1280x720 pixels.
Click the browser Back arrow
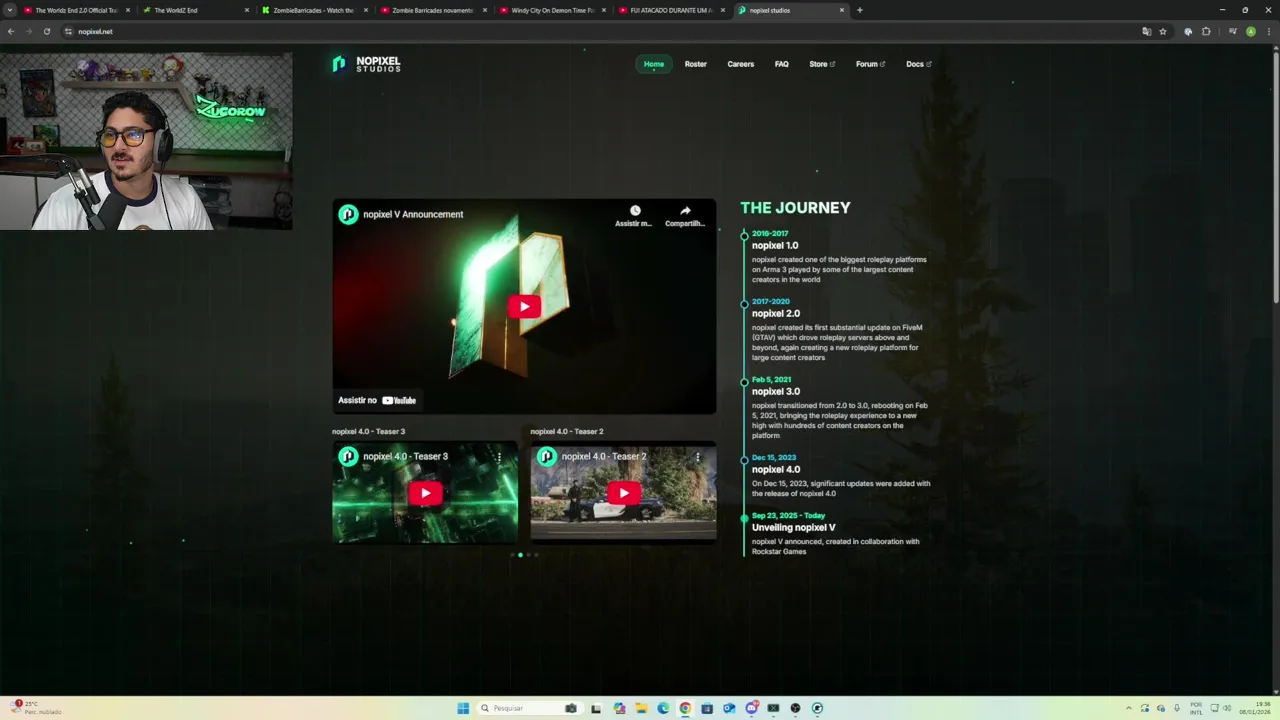(x=11, y=31)
